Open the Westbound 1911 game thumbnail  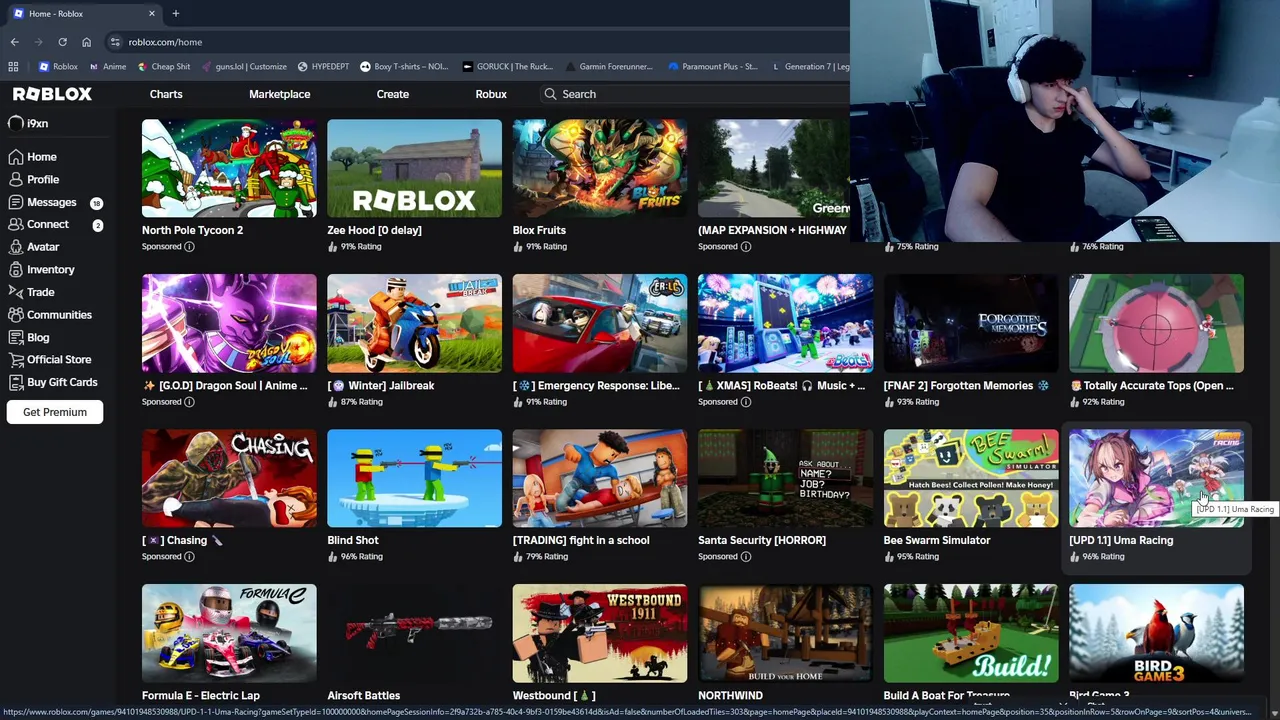pyautogui.click(x=600, y=633)
